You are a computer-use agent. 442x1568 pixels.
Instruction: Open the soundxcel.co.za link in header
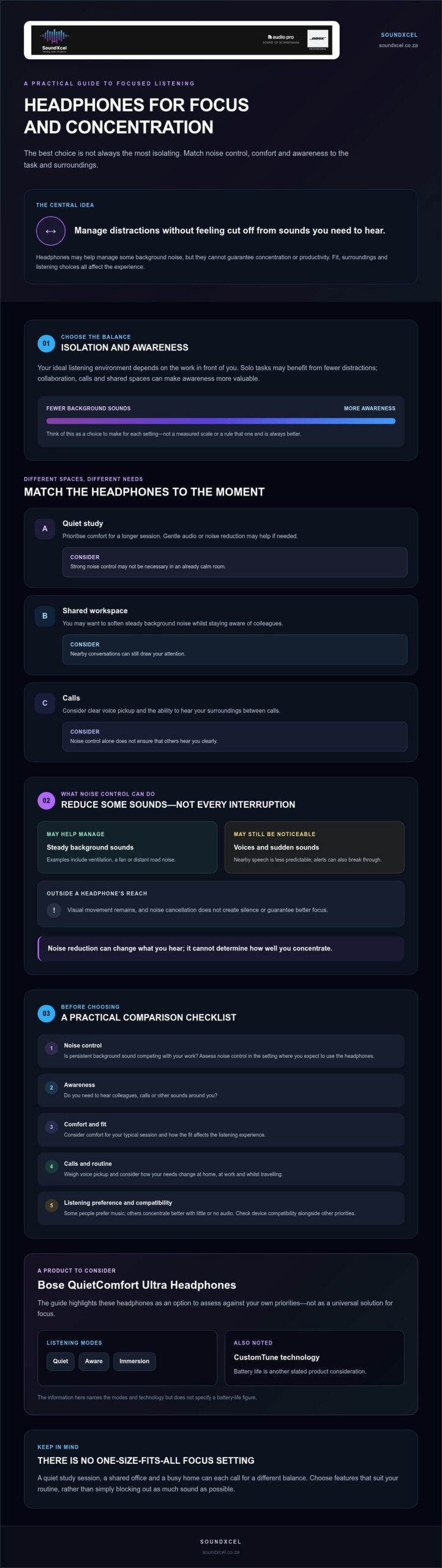coord(399,45)
